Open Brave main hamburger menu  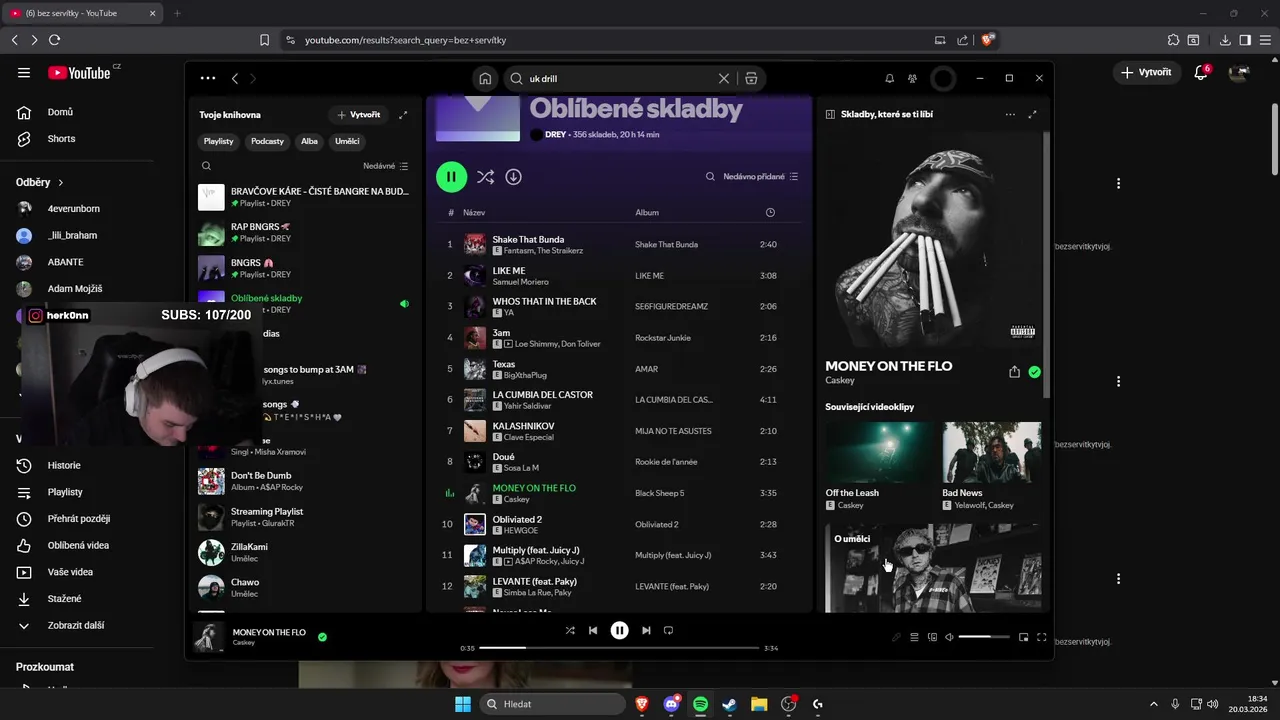click(1265, 40)
